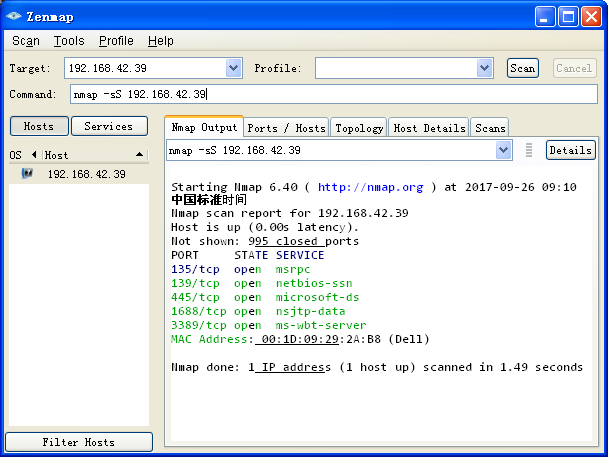
Task: Open the Help menu
Action: pyautogui.click(x=161, y=41)
